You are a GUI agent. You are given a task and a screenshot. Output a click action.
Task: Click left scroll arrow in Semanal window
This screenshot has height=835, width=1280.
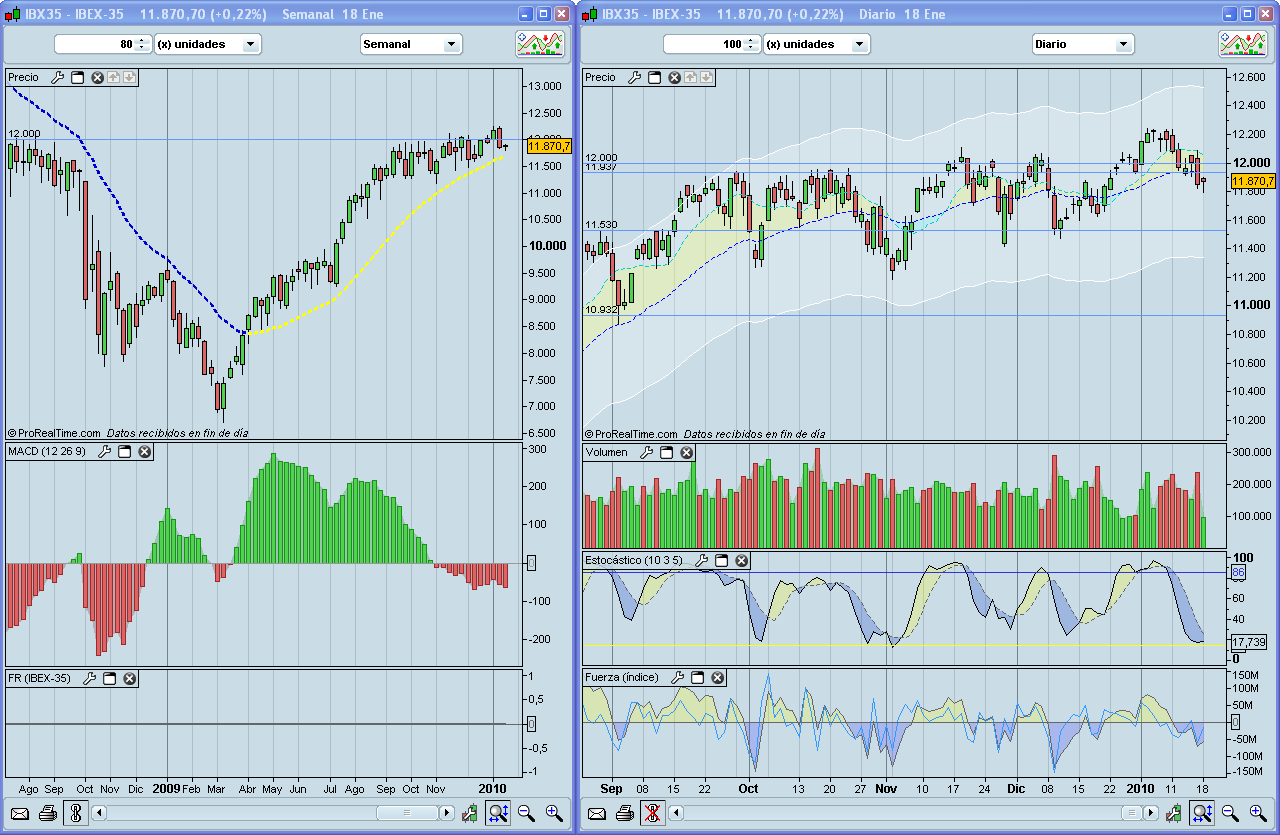point(98,813)
